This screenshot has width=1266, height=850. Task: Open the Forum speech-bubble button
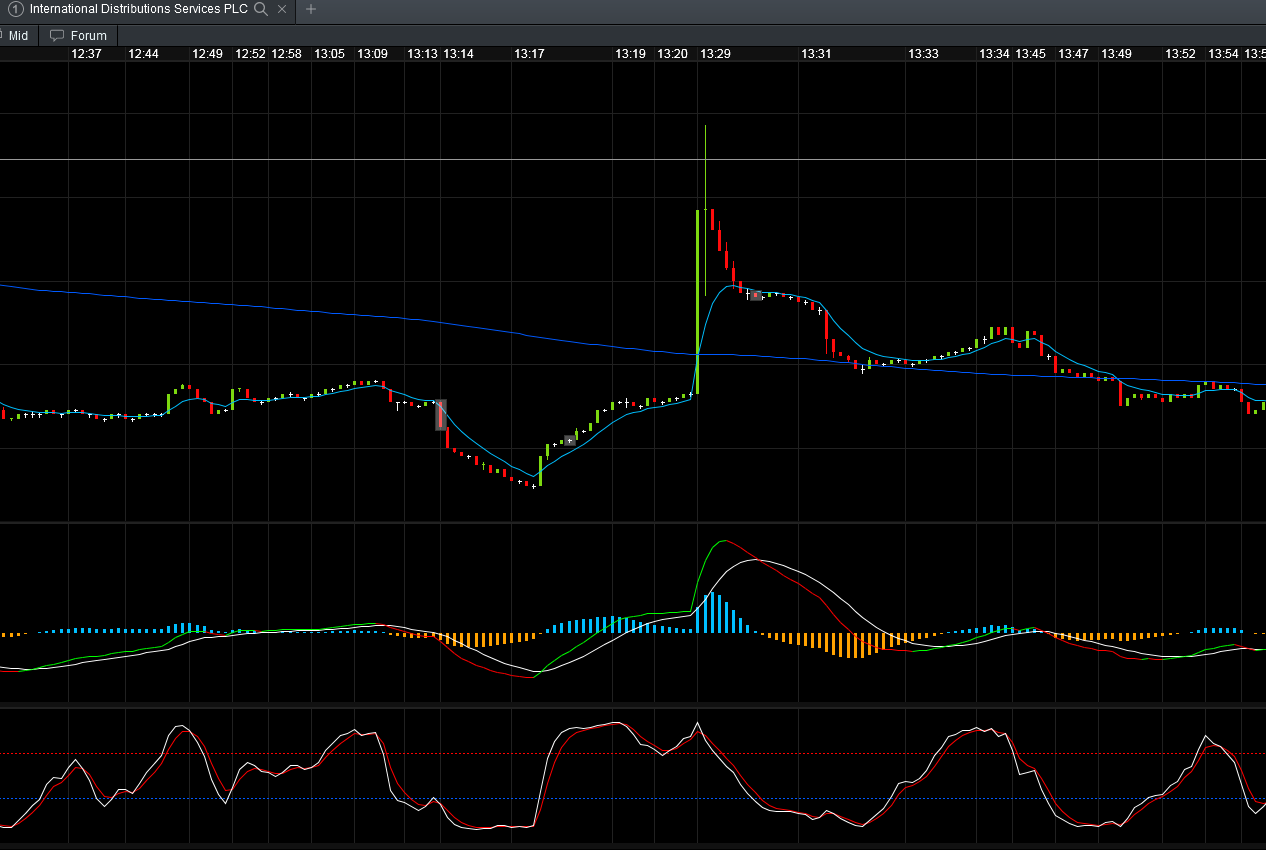(x=79, y=35)
